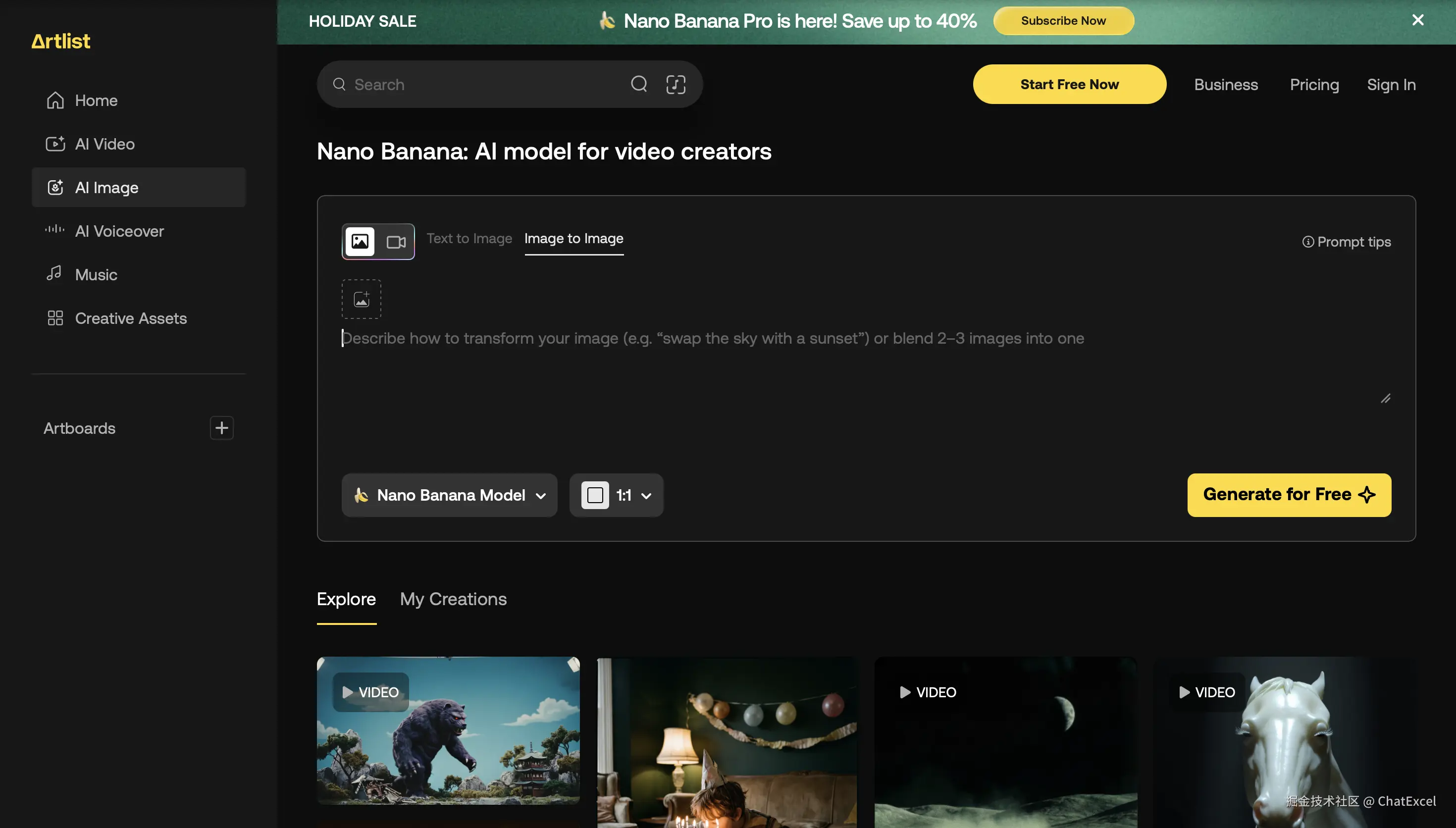Image resolution: width=1456 pixels, height=828 pixels.
Task: Close the Holiday Sale banner
Action: [1417, 20]
